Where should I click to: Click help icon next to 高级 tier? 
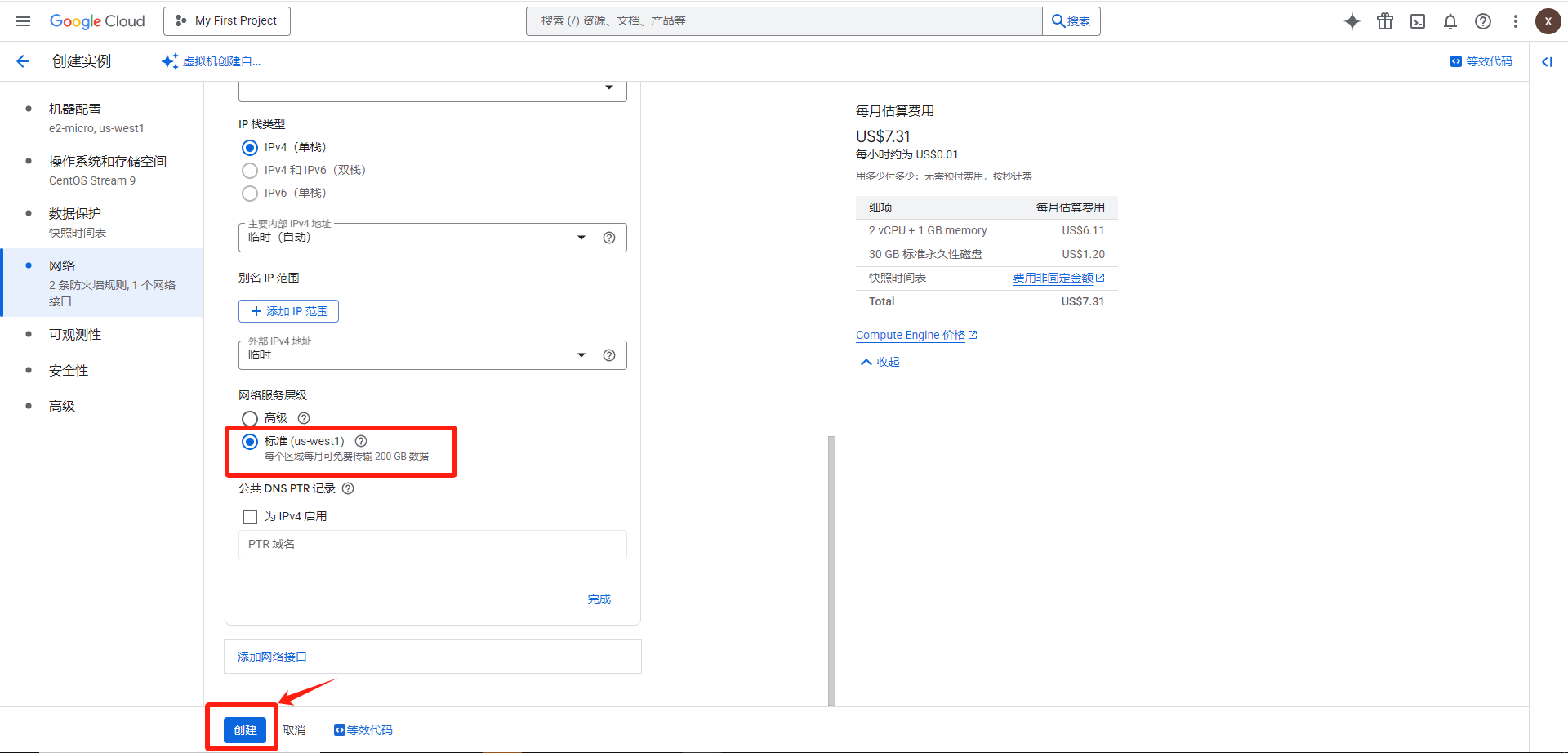coord(304,418)
